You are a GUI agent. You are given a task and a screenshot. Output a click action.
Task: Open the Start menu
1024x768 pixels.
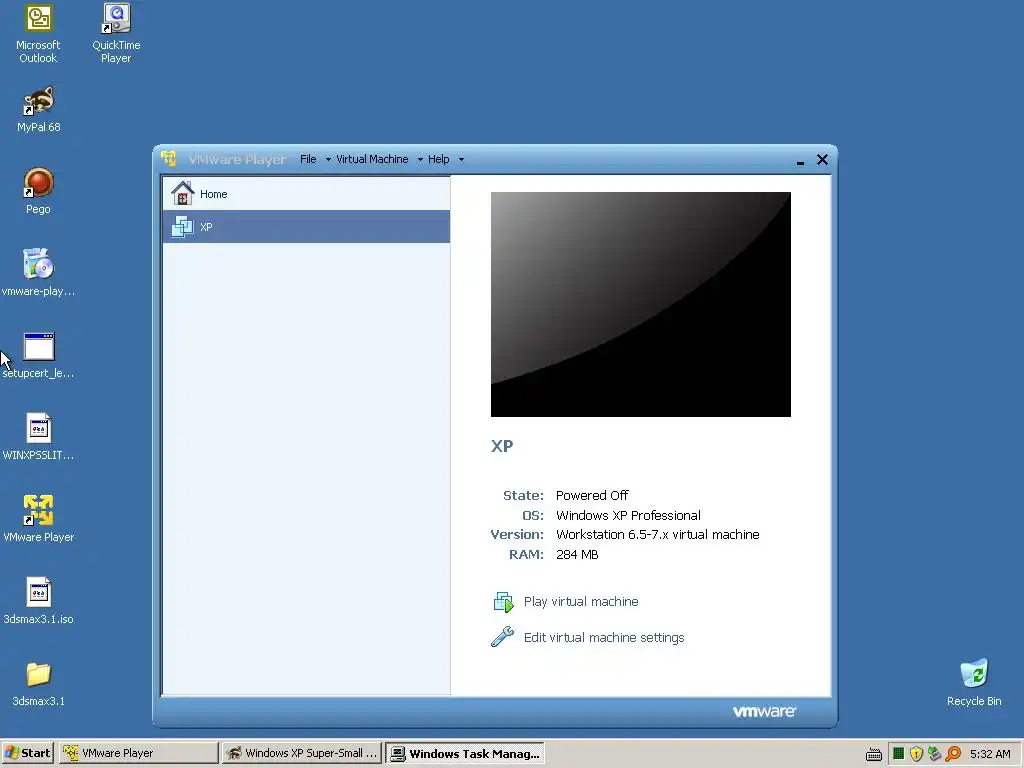[x=28, y=753]
